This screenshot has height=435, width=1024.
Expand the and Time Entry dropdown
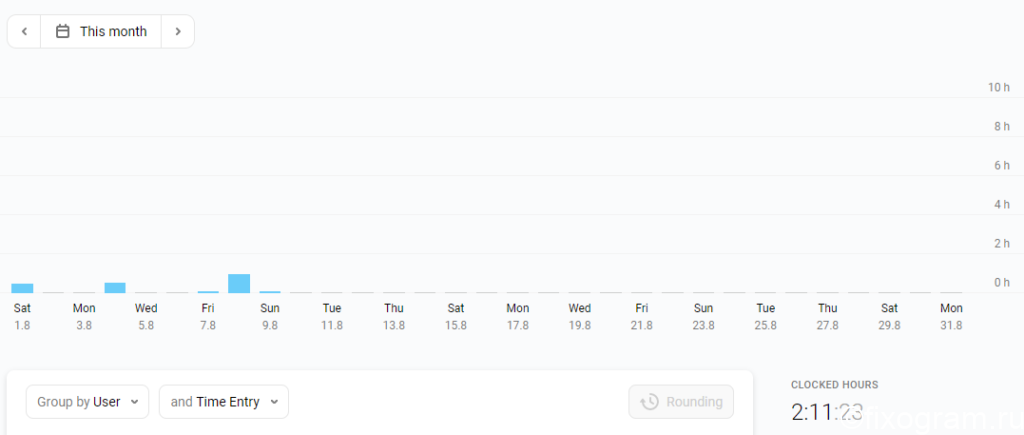224,402
